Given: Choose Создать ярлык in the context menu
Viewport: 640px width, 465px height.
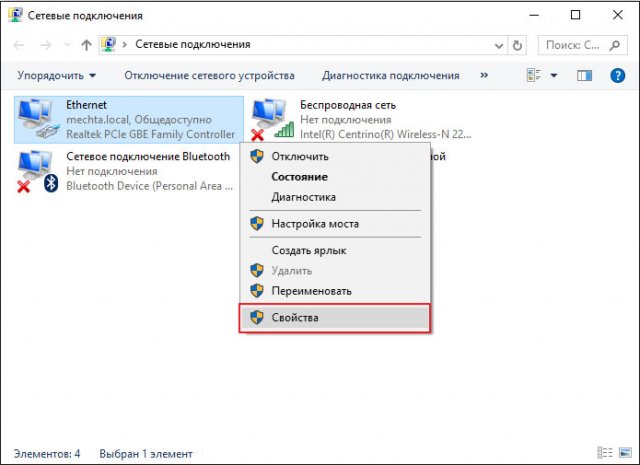Looking at the screenshot, I should tap(334, 250).
